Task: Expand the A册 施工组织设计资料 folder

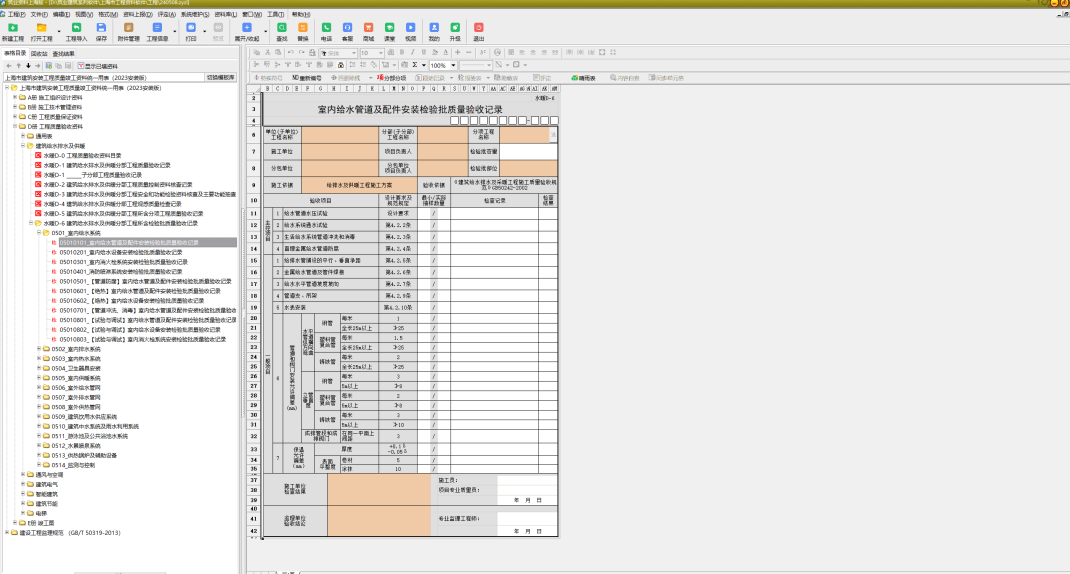Action: click(15, 98)
